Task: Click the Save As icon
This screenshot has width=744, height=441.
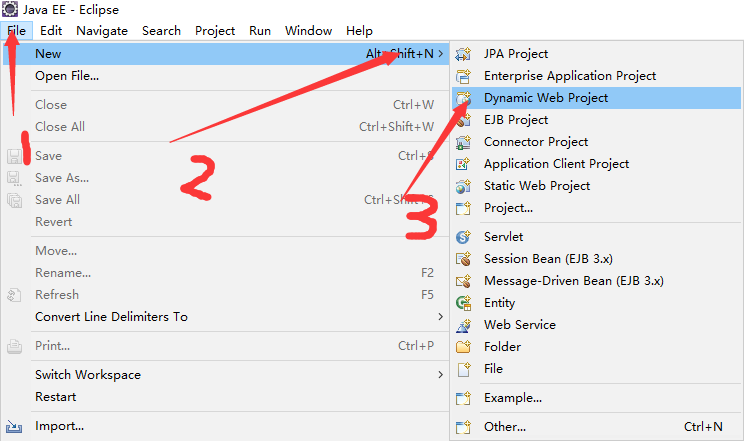Action: point(14,178)
